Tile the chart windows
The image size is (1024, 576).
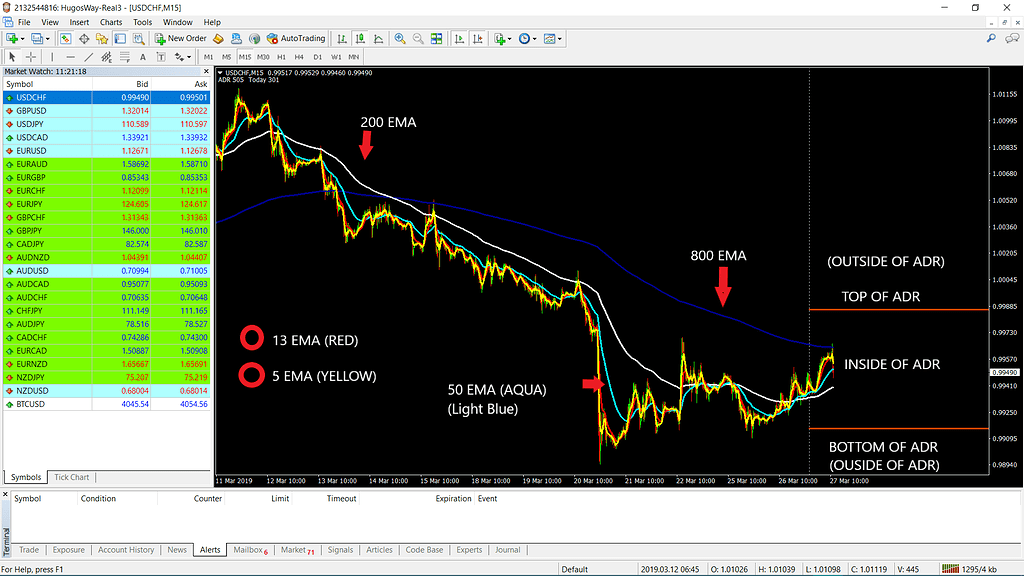click(x=438, y=39)
